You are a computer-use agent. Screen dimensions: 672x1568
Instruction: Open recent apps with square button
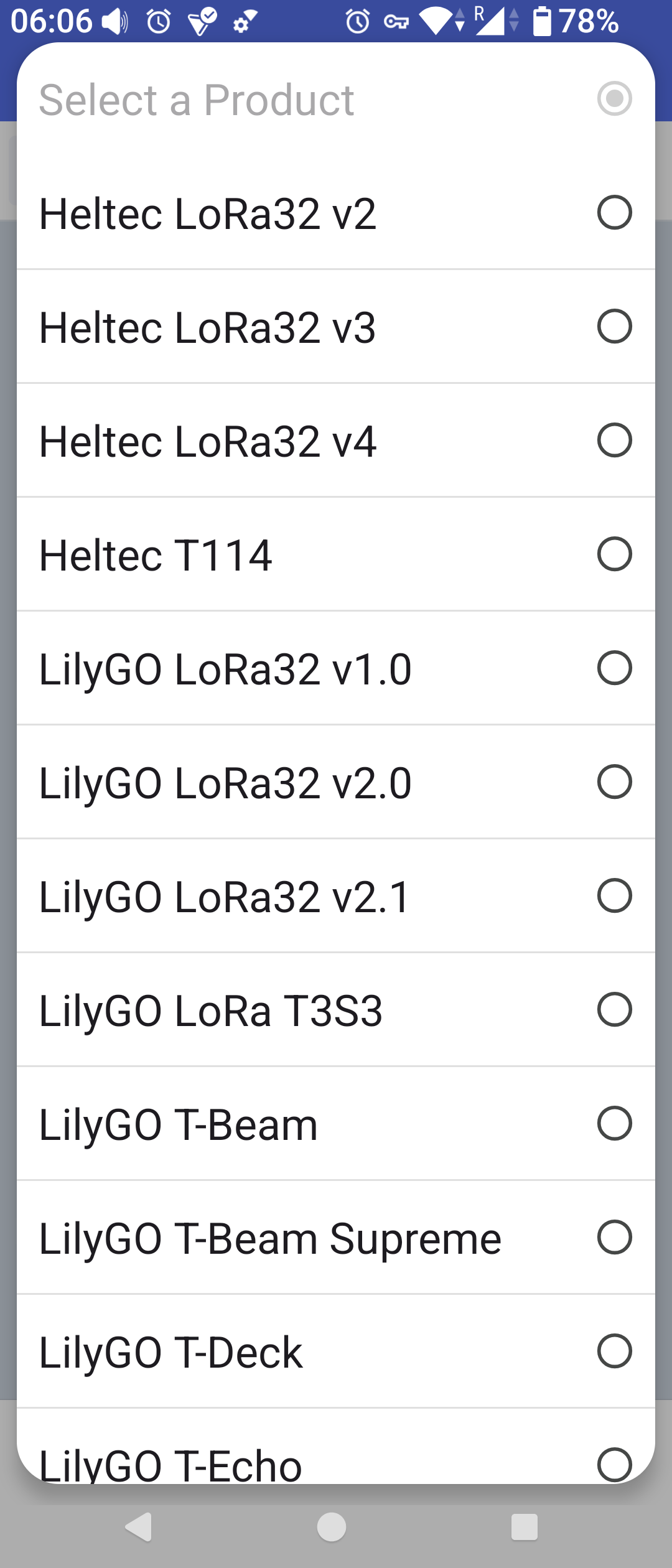[x=524, y=1527]
